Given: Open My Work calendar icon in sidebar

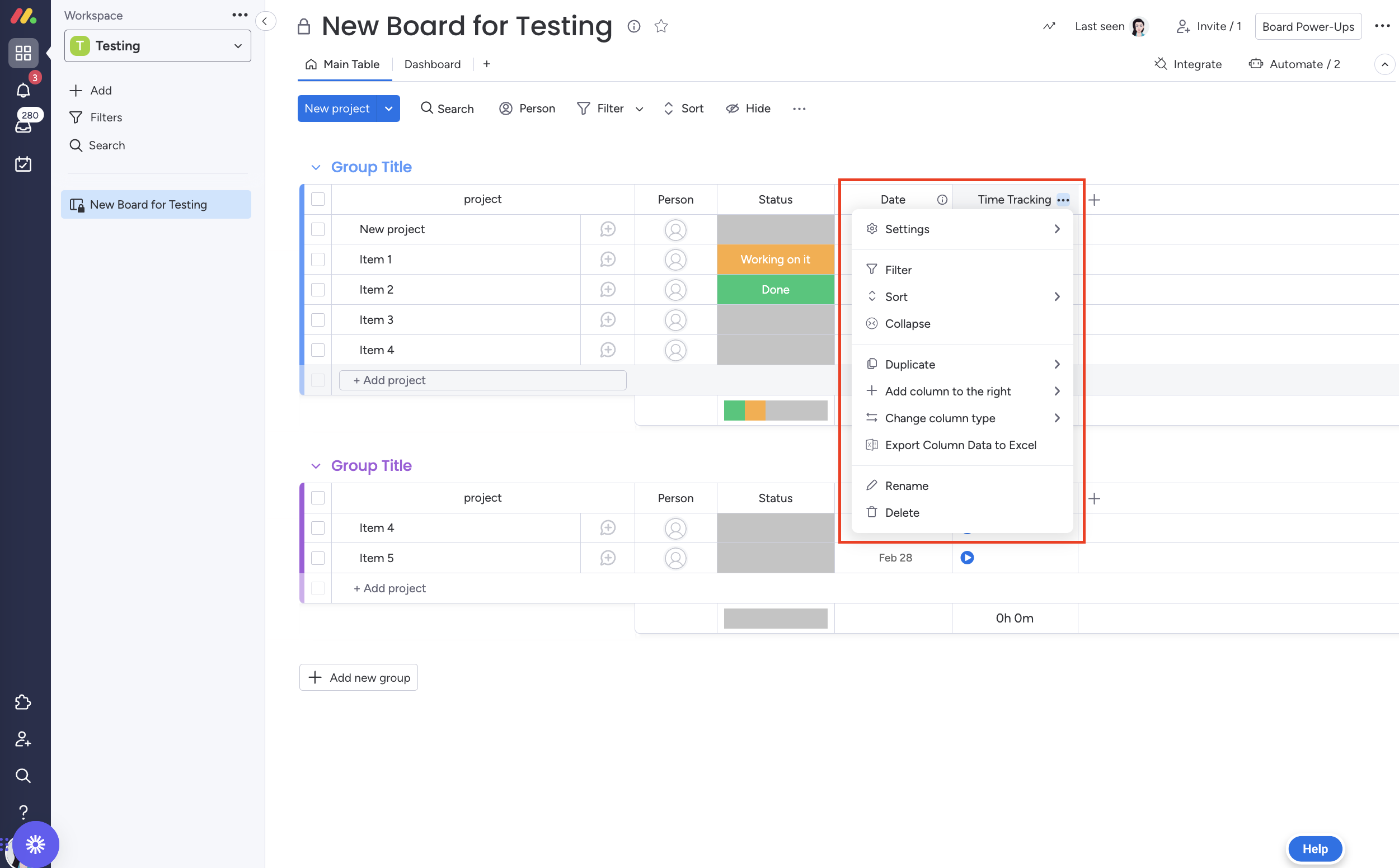Looking at the screenshot, I should pos(23,164).
